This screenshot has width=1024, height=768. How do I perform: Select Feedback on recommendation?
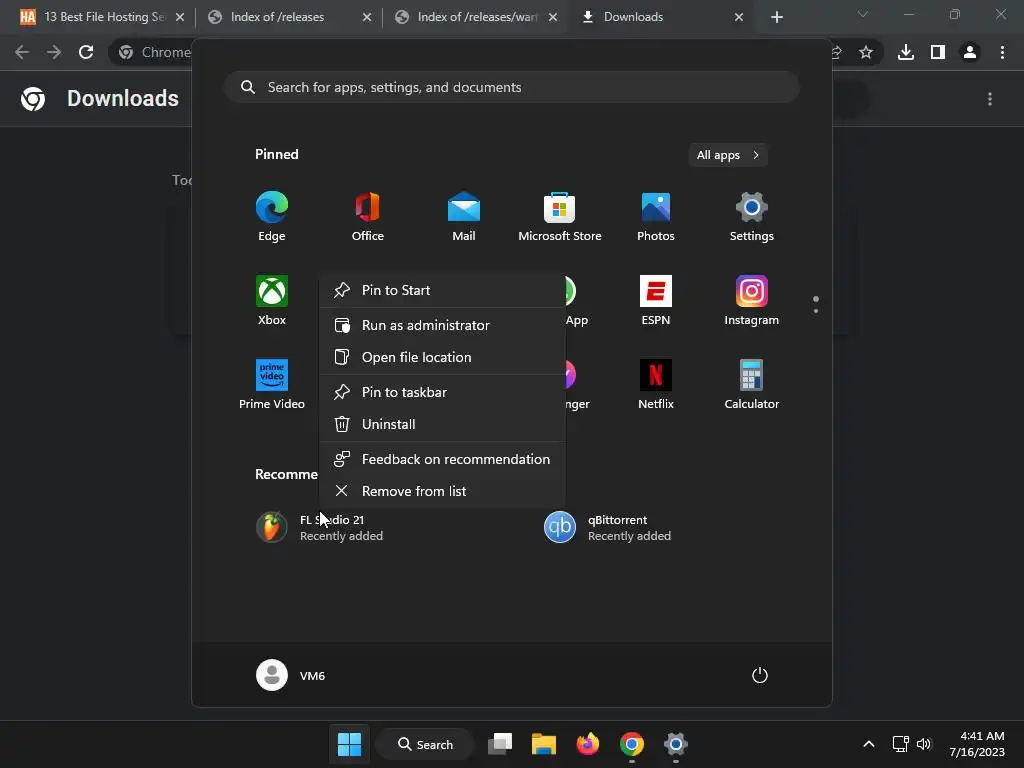click(x=442, y=459)
